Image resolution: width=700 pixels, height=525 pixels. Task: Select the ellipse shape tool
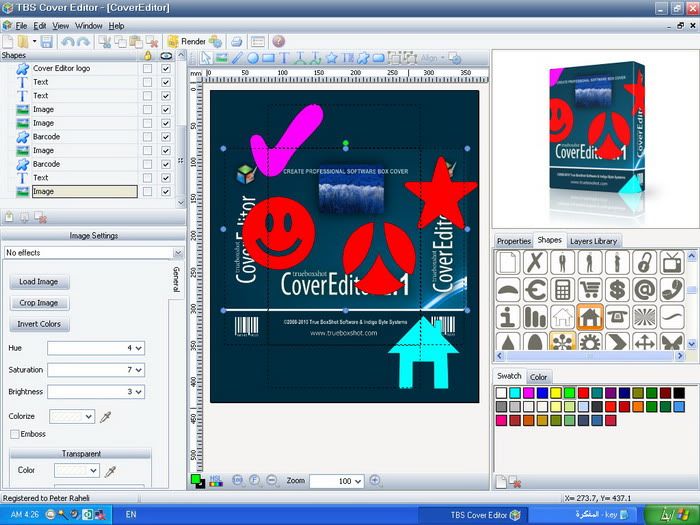(253, 58)
